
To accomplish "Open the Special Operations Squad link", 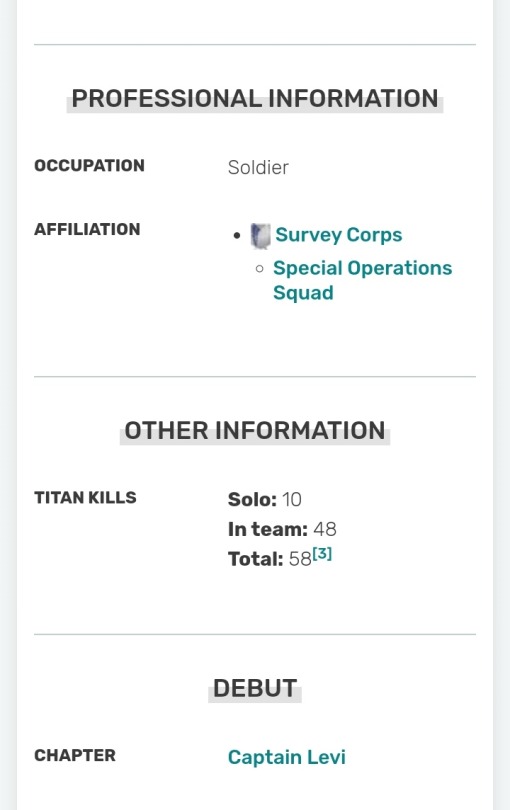I will pos(362,280).
